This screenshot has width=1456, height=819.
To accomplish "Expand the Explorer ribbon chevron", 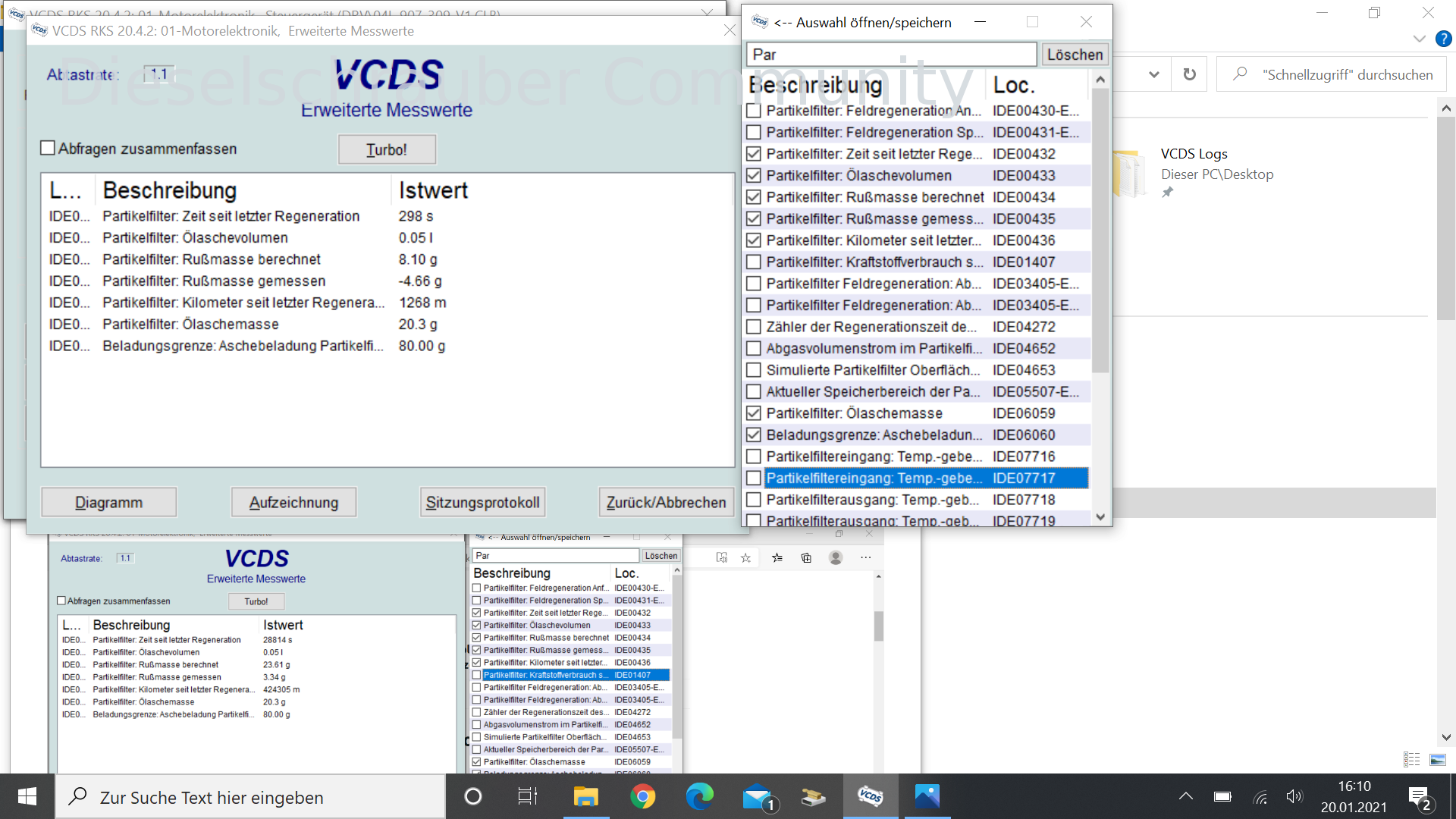I will (x=1420, y=39).
